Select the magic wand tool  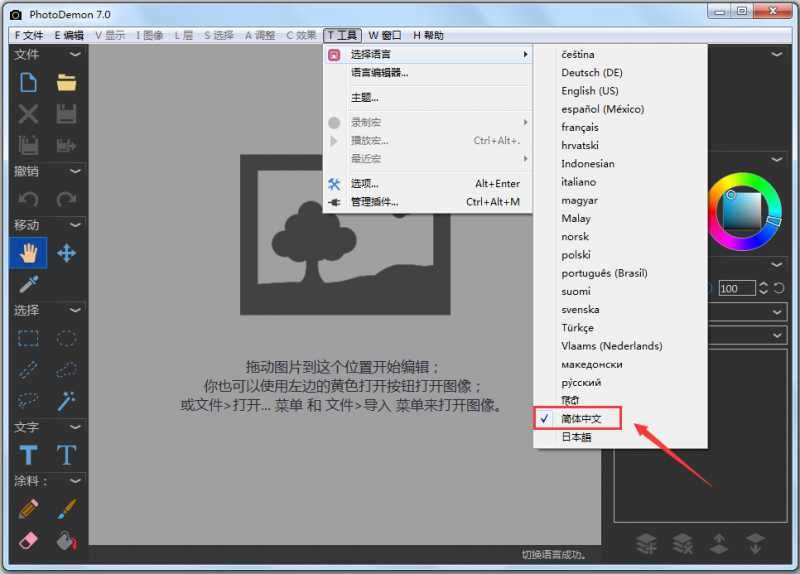pyautogui.click(x=66, y=400)
